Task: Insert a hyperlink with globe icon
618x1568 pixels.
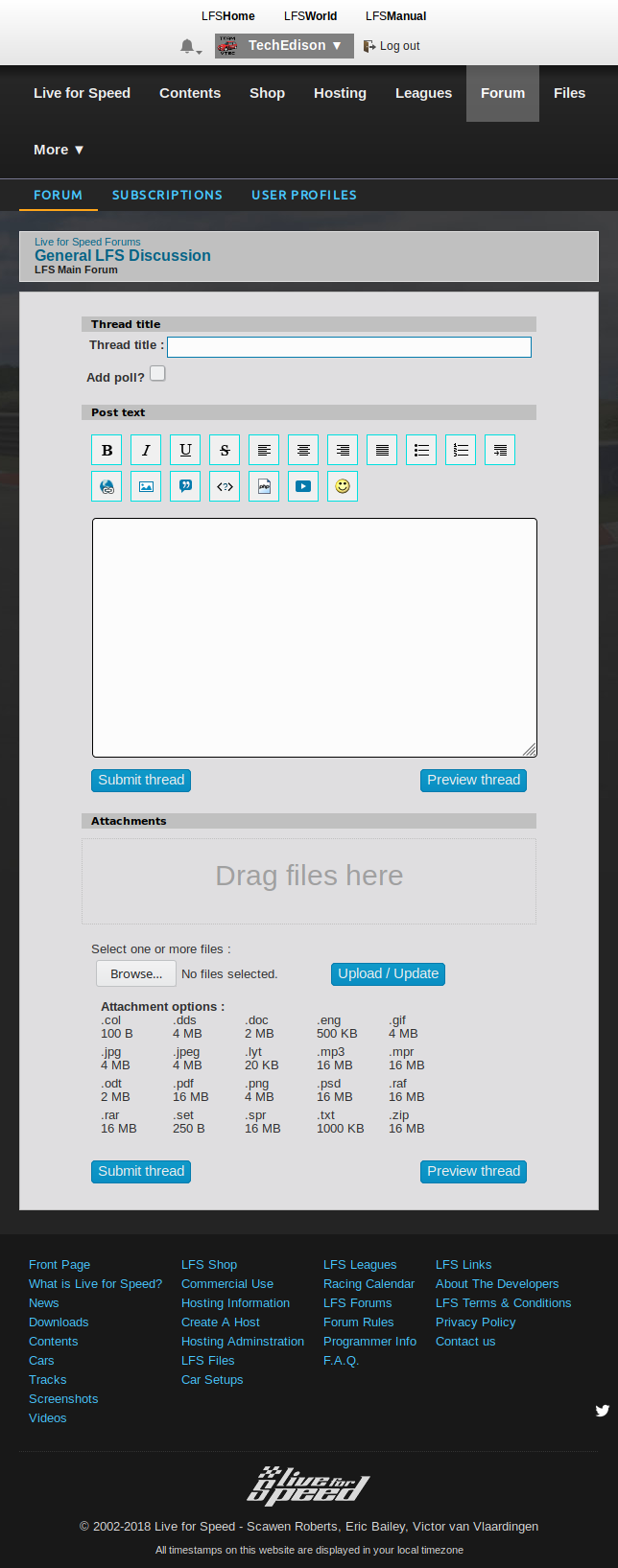Action: coord(107,486)
